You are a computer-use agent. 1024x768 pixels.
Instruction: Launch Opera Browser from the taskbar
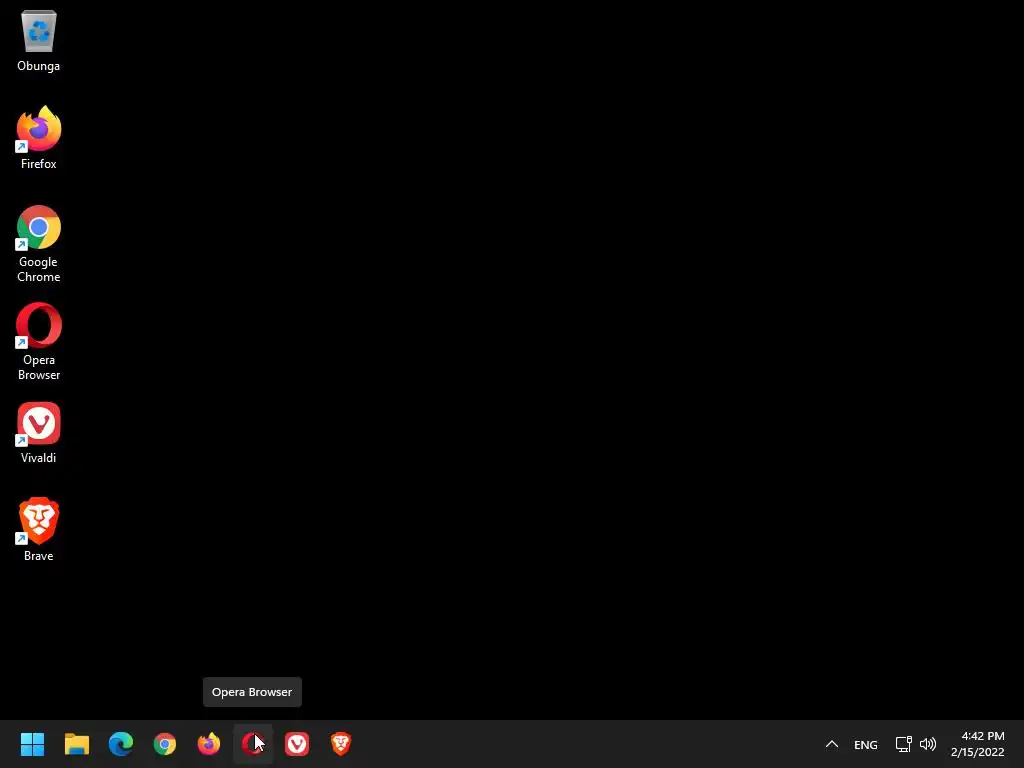253,744
